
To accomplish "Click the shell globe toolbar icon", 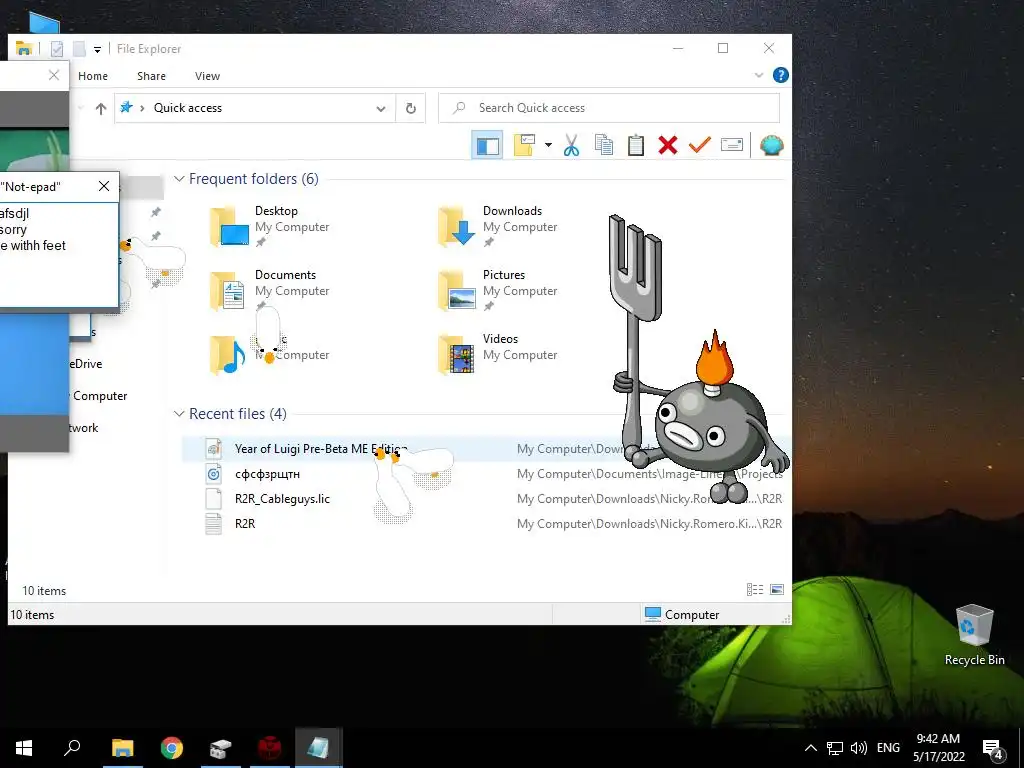I will (771, 145).
